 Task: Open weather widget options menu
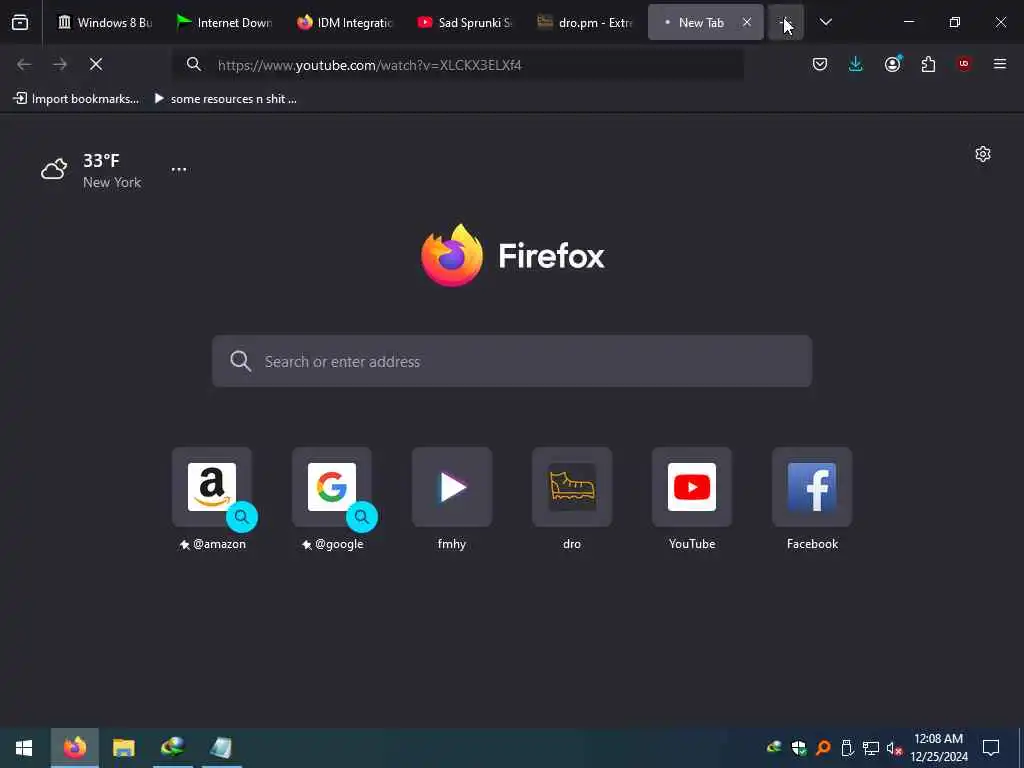tap(179, 169)
